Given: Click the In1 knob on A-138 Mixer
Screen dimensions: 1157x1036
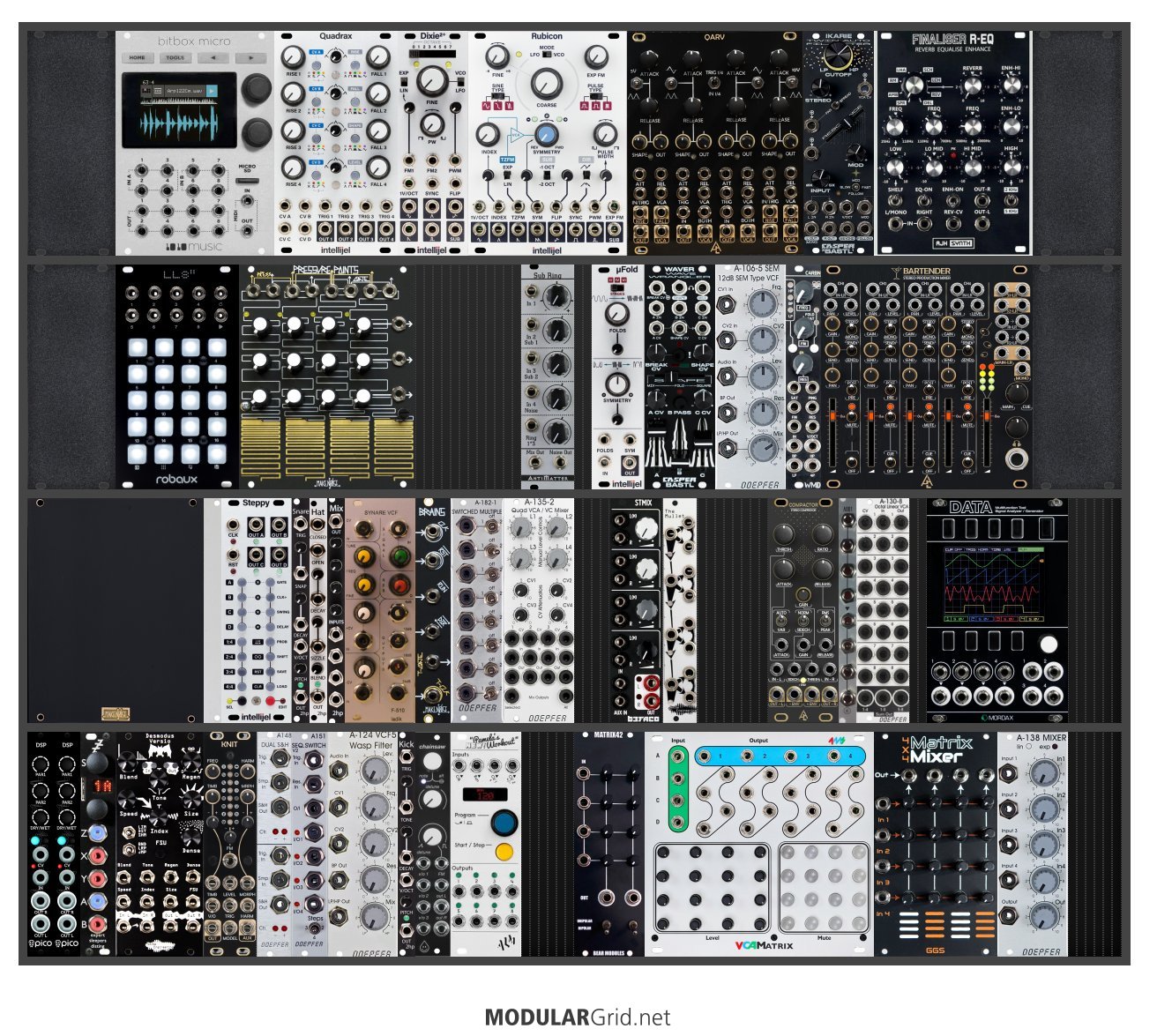Looking at the screenshot, I should [1044, 774].
